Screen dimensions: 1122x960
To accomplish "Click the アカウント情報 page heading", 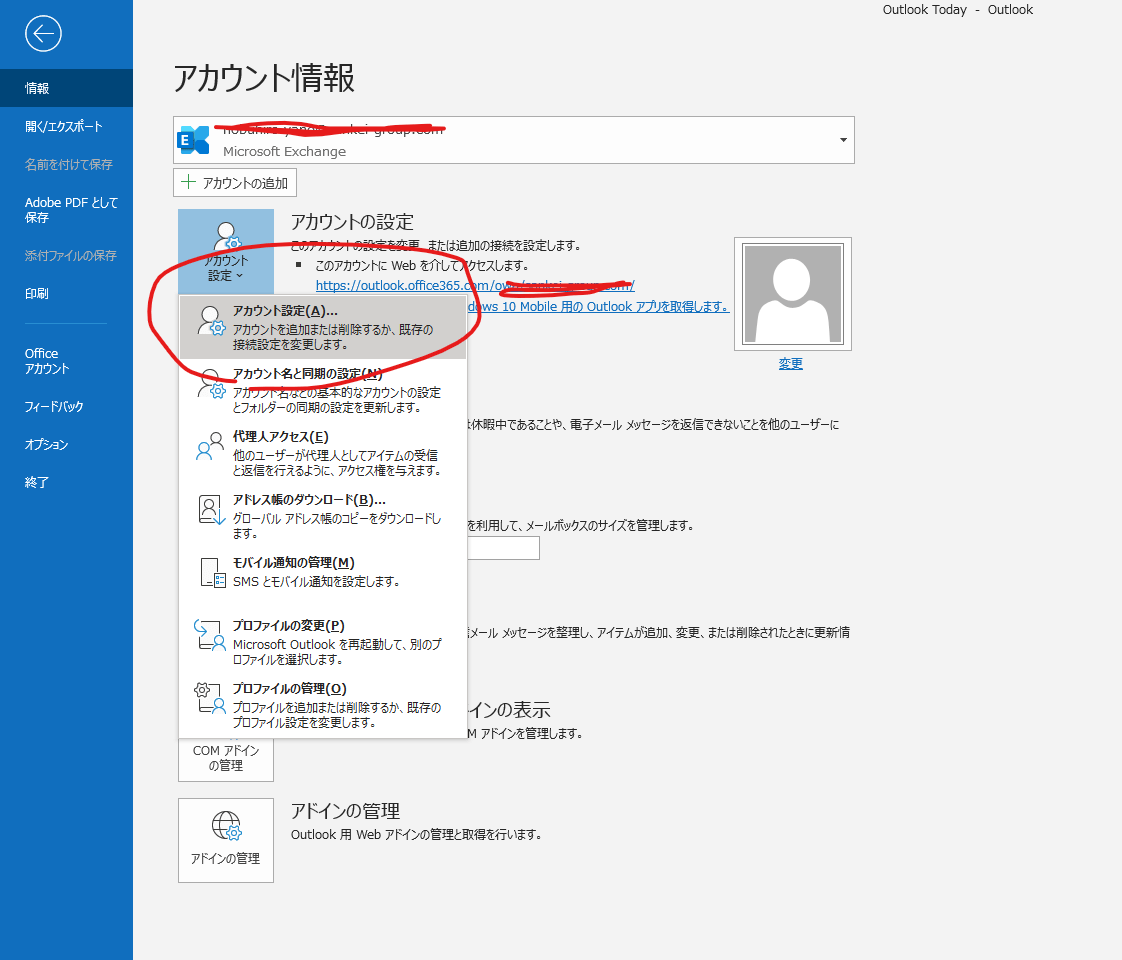I will [264, 78].
